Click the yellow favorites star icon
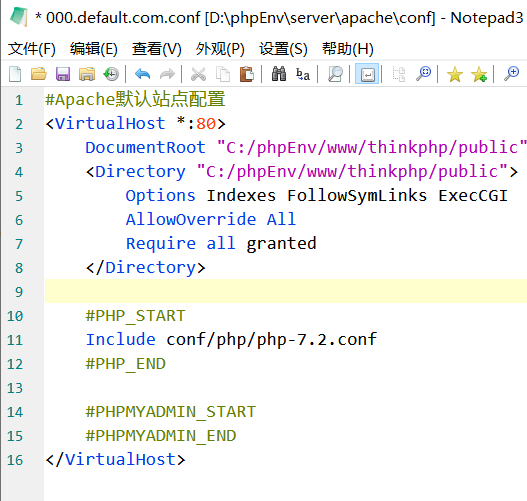The height and width of the screenshot is (501, 527). click(x=455, y=74)
